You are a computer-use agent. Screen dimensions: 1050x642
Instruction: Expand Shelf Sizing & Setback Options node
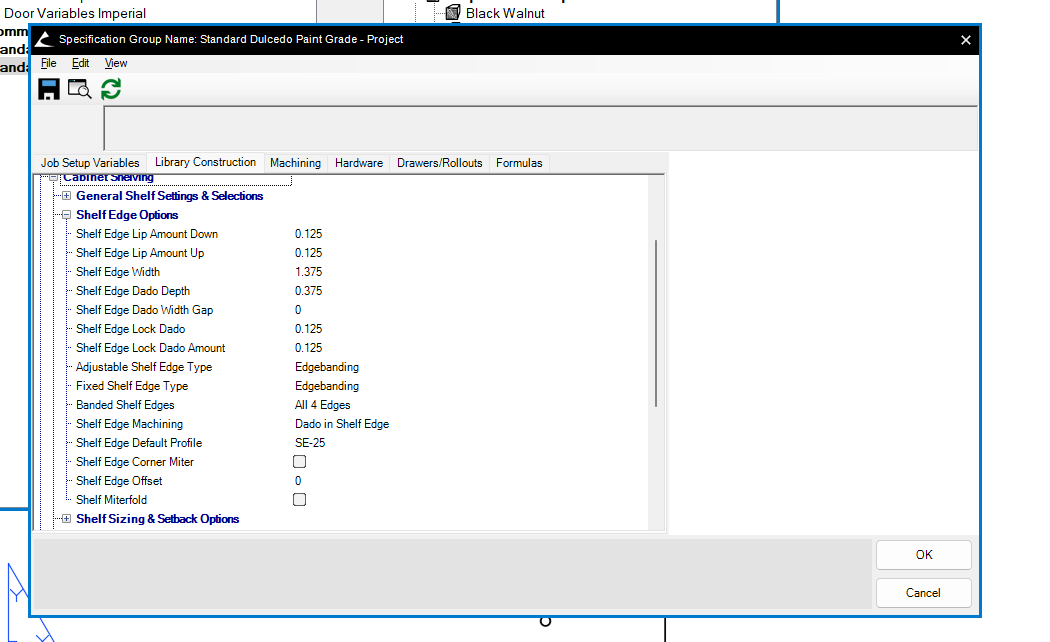(66, 519)
